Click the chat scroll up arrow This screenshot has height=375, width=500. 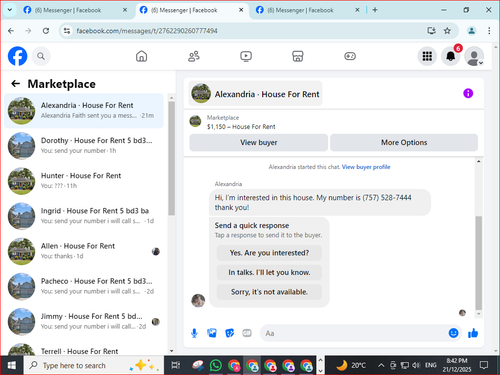point(478,161)
